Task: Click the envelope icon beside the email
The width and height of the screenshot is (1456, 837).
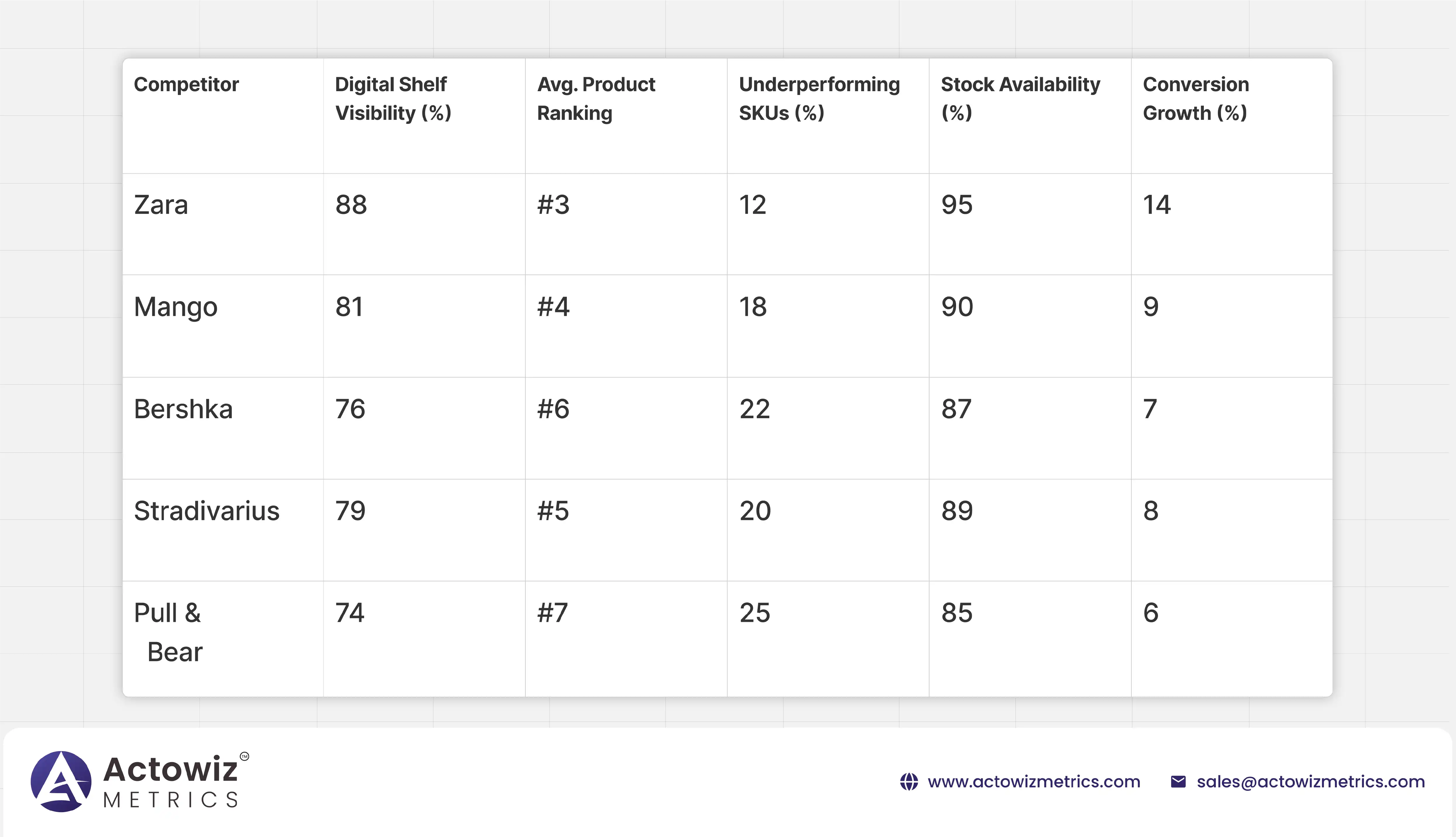Action: point(1178,782)
